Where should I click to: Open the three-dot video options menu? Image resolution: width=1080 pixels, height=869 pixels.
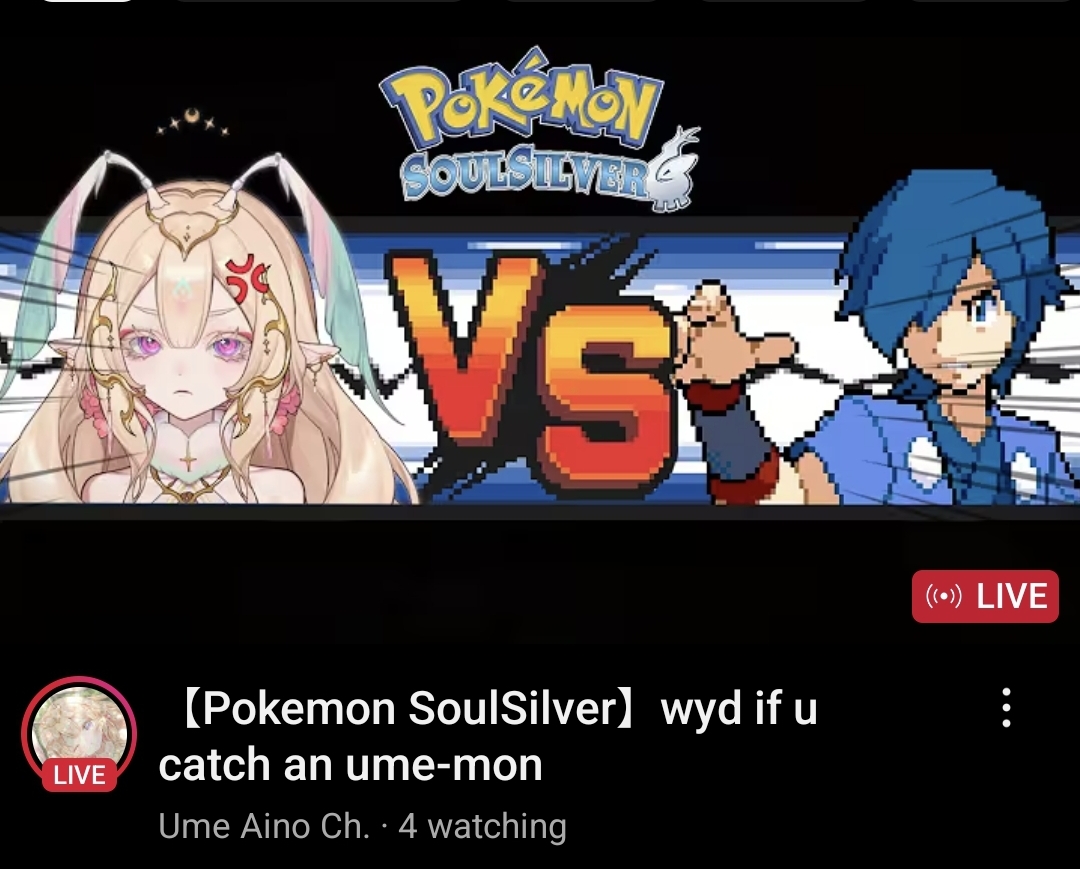(1006, 707)
